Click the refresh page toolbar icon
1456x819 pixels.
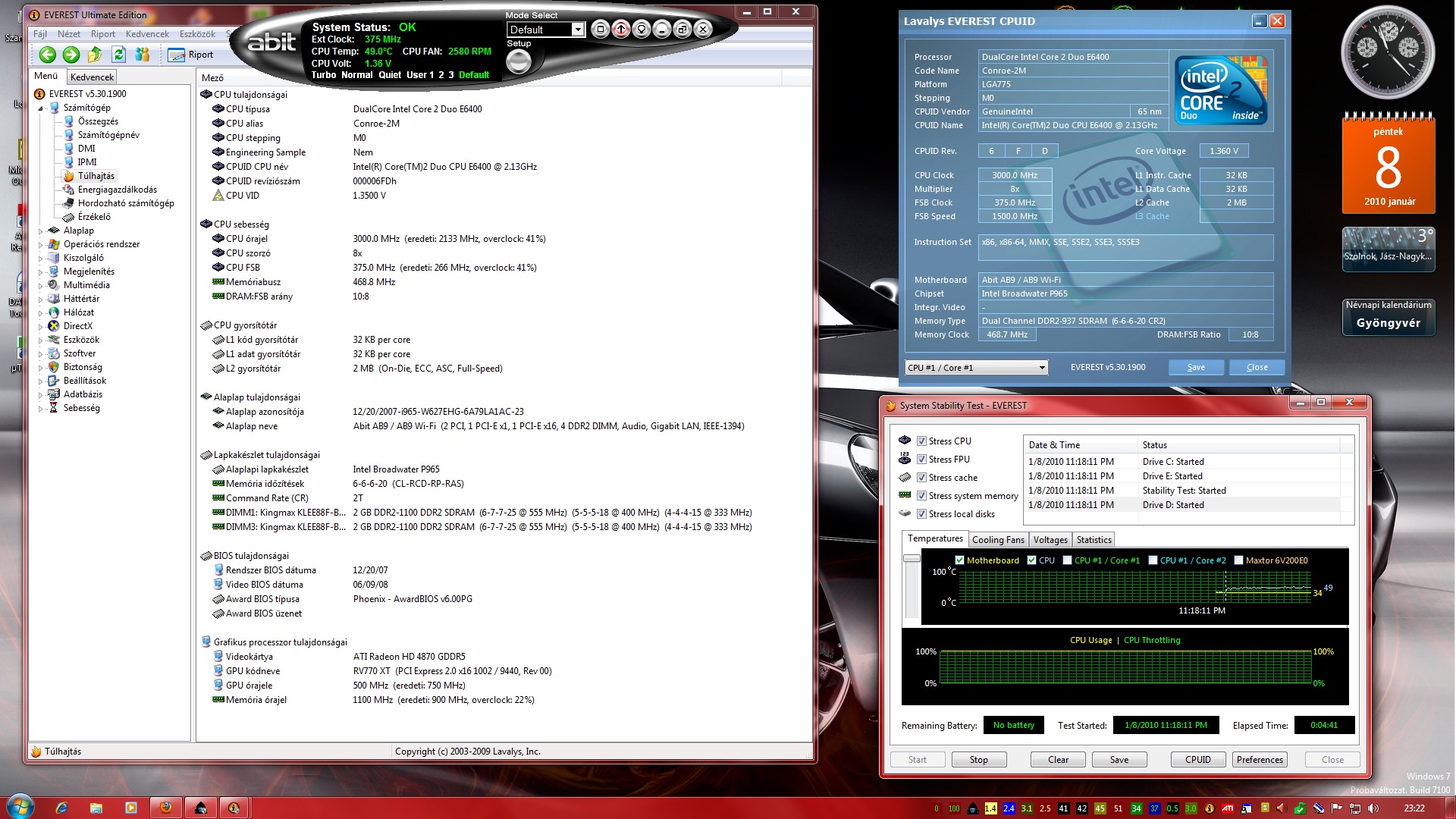[x=118, y=55]
